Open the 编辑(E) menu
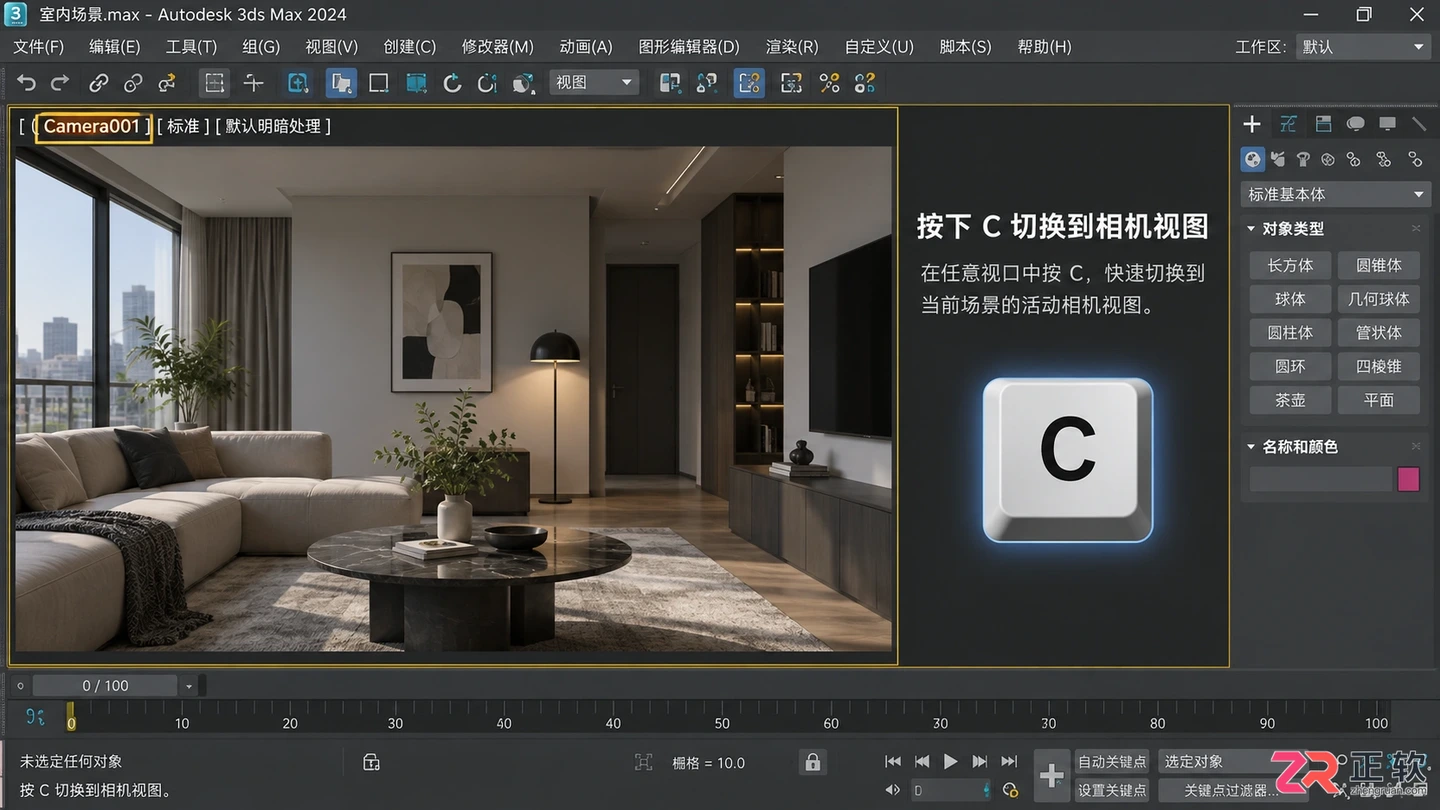1440x810 pixels. point(114,47)
